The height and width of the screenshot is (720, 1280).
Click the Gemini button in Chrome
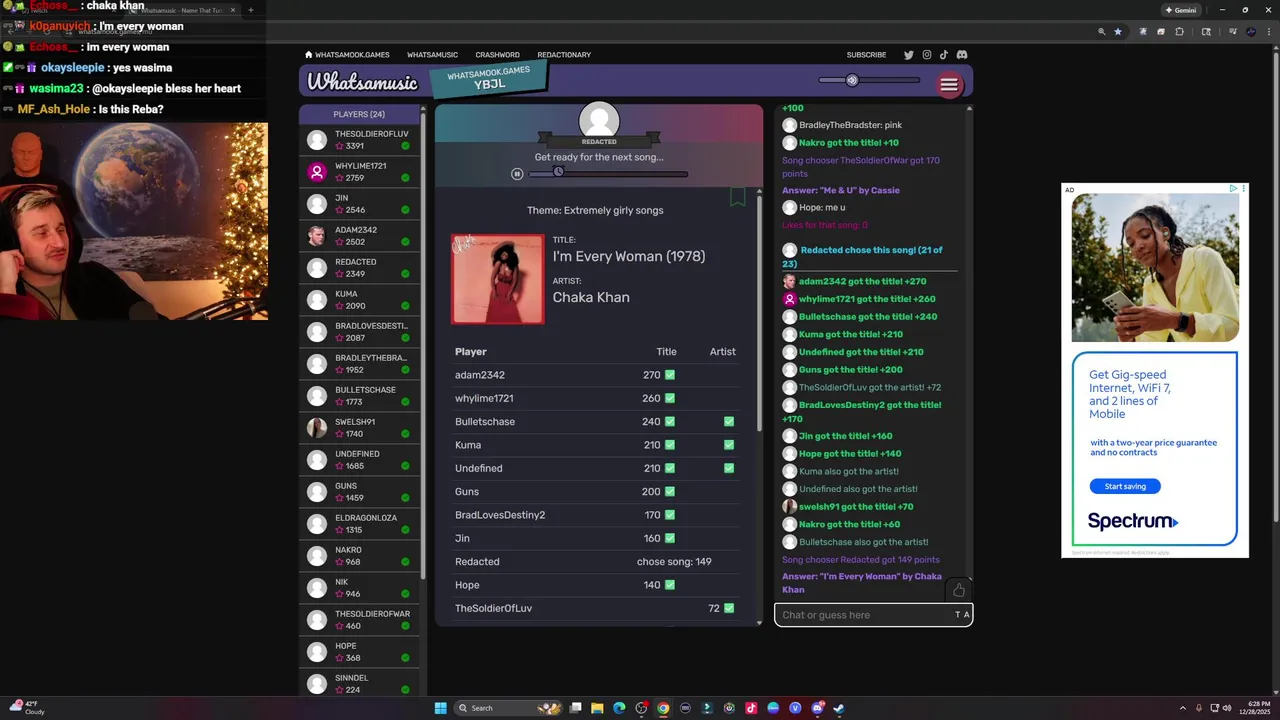tap(1180, 10)
